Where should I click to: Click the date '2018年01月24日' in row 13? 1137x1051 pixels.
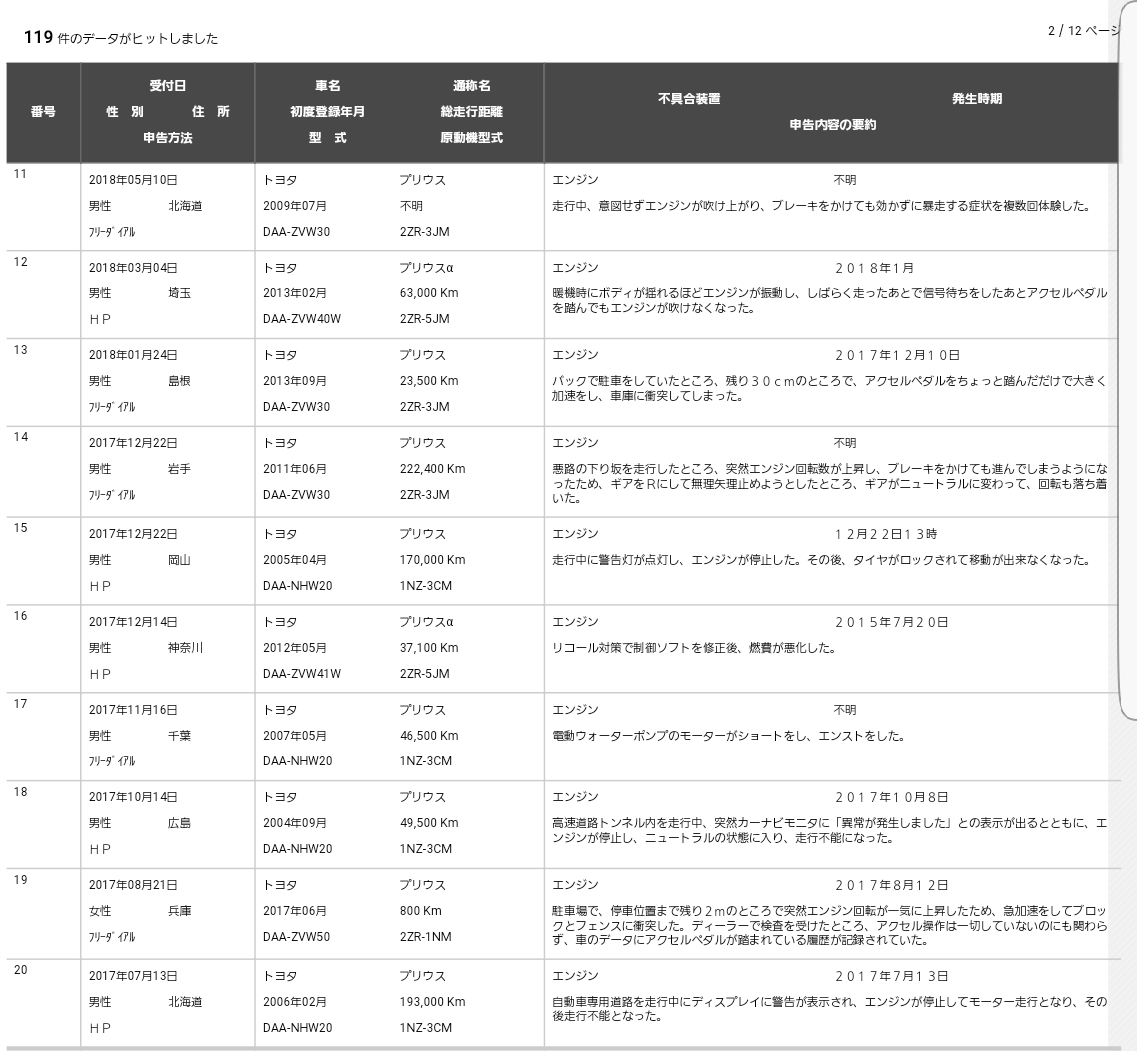pyautogui.click(x=133, y=355)
